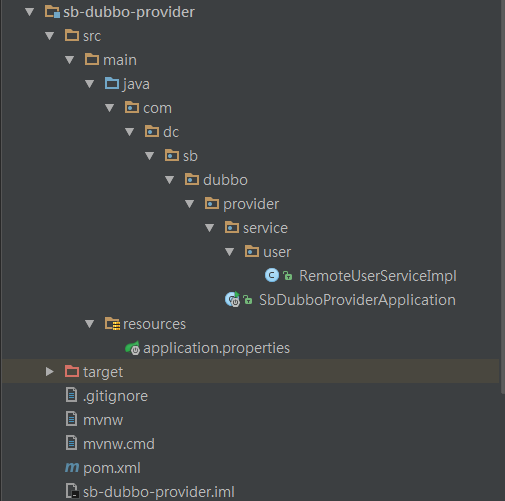Click the lock icon beside RemoteUserServiceImpl

point(287,276)
